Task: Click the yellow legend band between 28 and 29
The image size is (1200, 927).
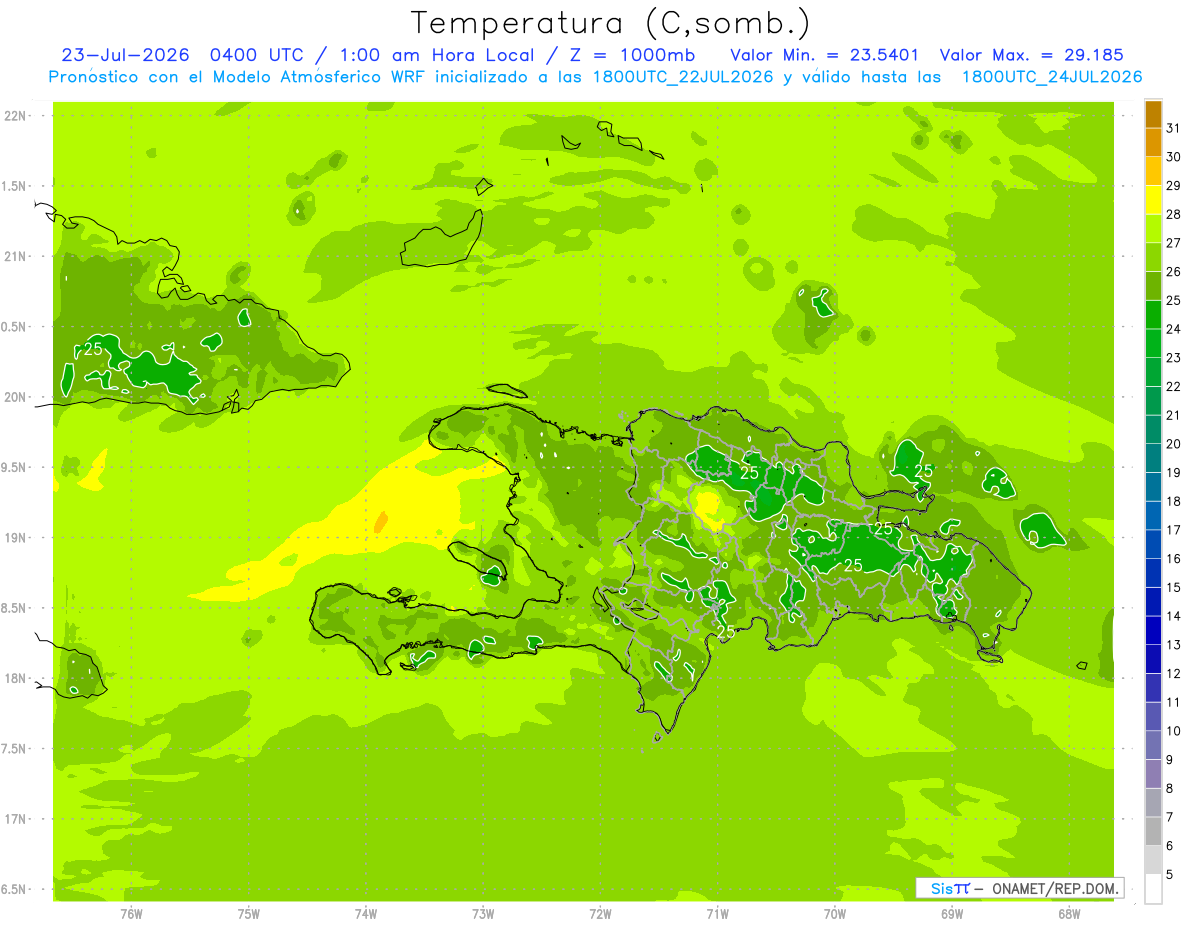Action: coord(1153,200)
